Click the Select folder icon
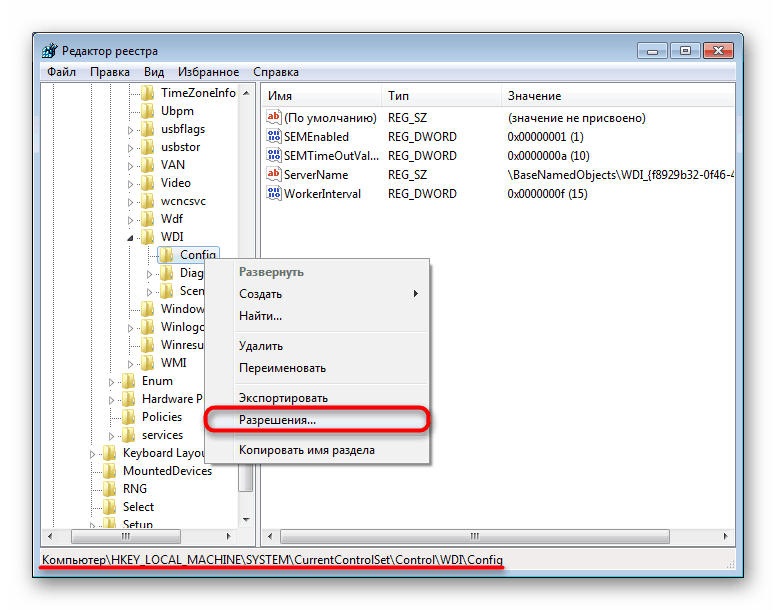This screenshot has height=610, width=776. pyautogui.click(x=109, y=507)
